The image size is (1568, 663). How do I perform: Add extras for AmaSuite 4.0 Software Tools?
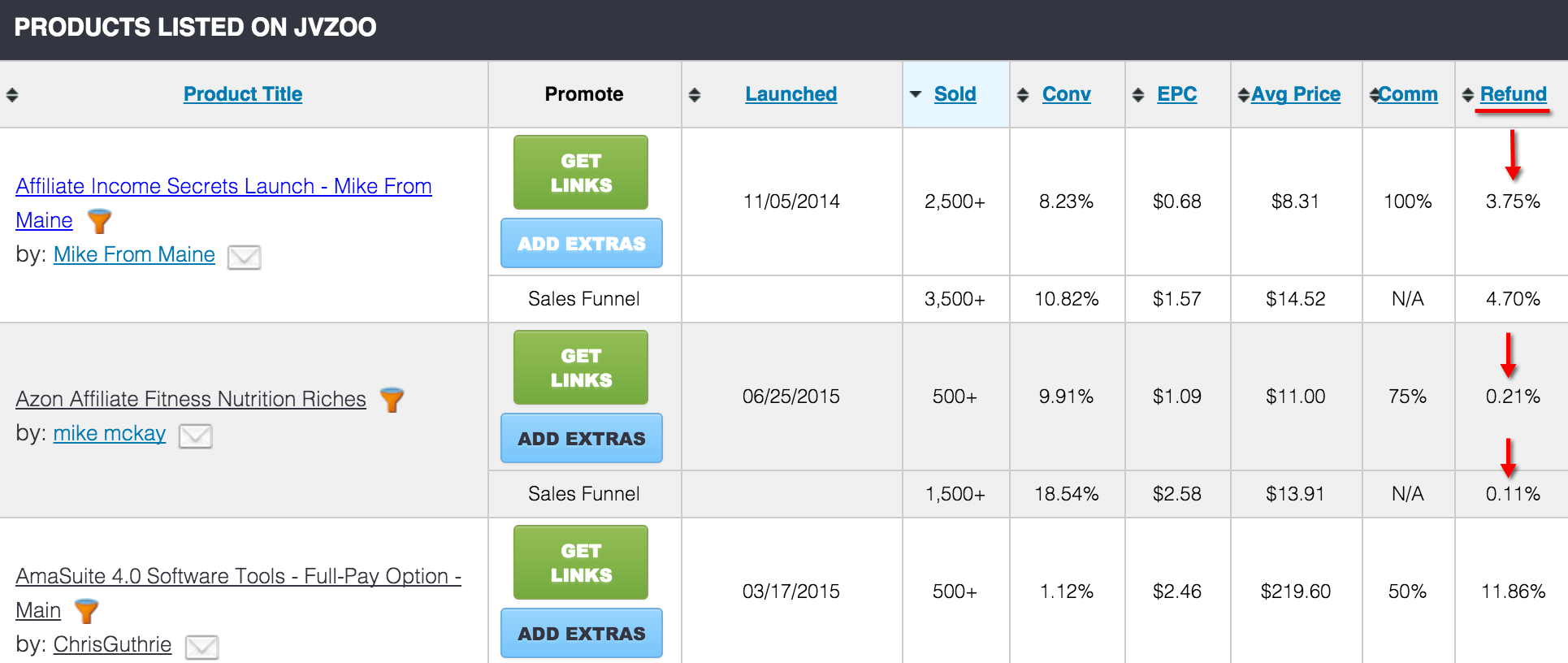coord(582,633)
